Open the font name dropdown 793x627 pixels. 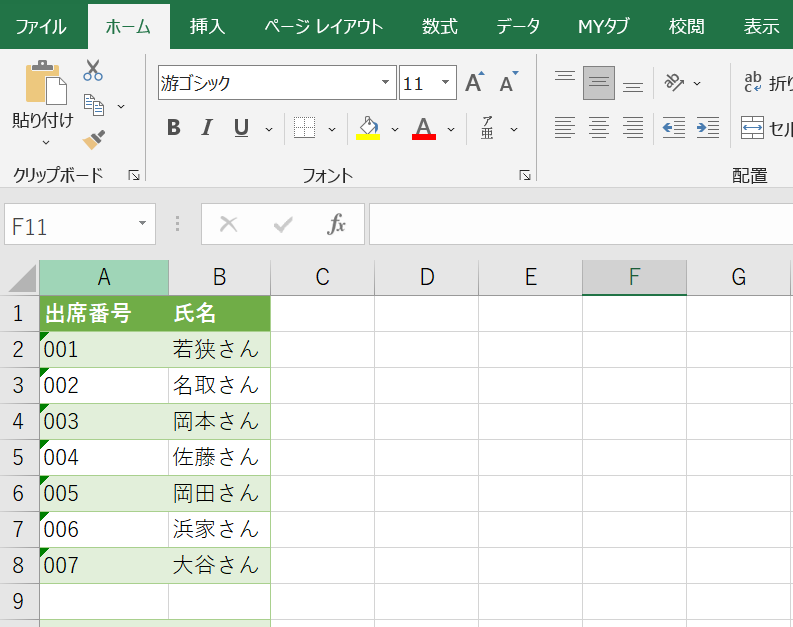tap(386, 83)
